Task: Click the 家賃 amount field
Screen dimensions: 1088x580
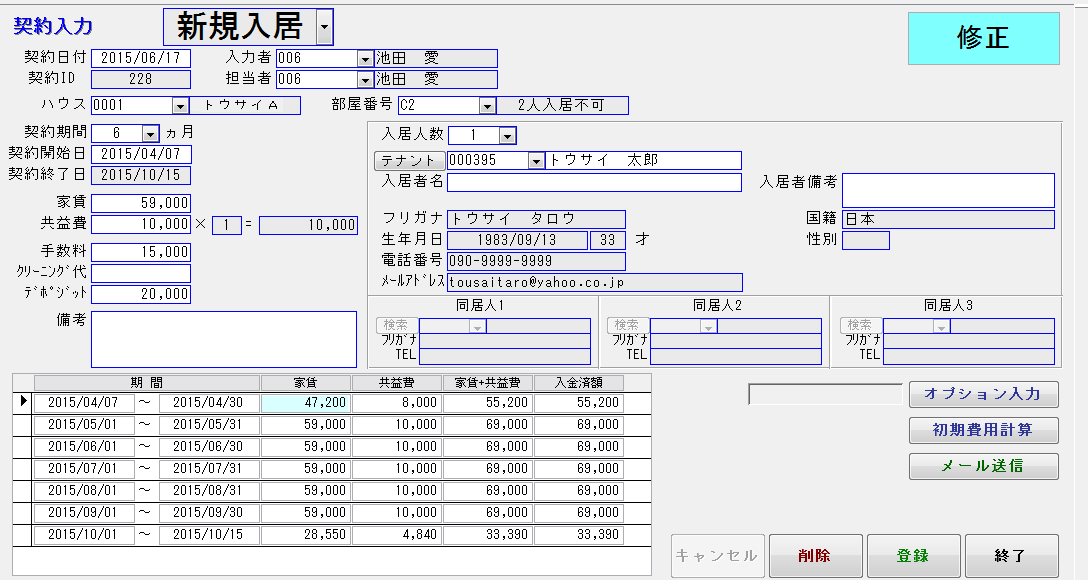Action: [141, 203]
